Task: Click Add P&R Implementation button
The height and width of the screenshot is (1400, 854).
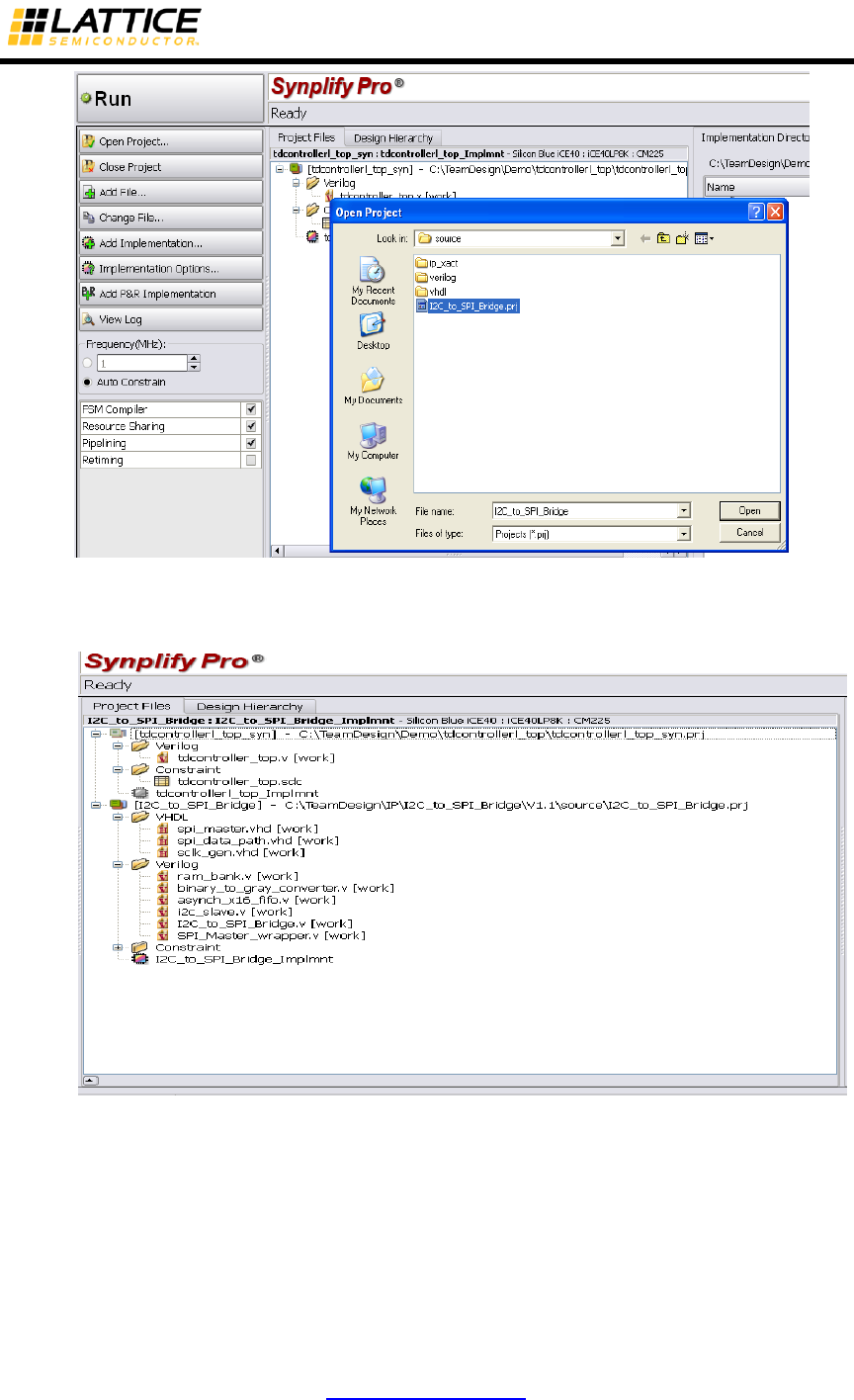Action: [170, 294]
